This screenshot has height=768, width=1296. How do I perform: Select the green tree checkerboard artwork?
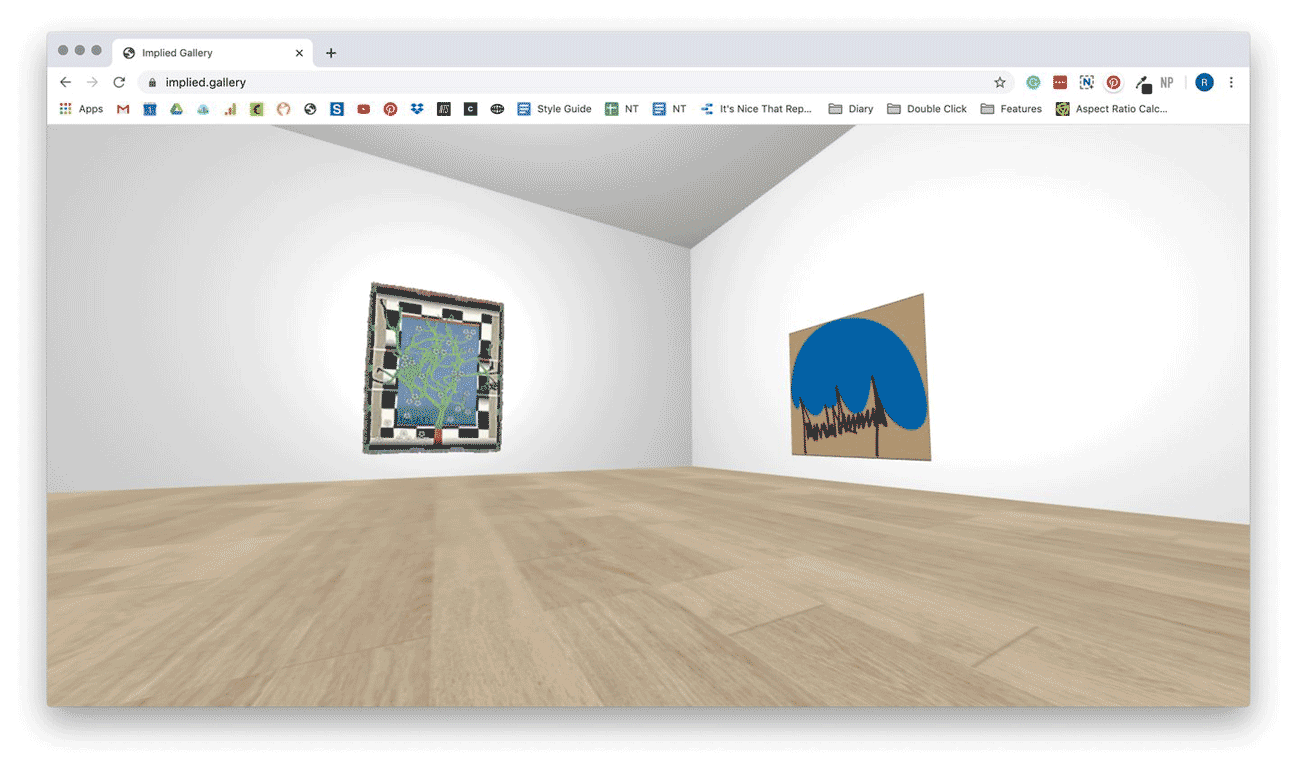click(433, 369)
